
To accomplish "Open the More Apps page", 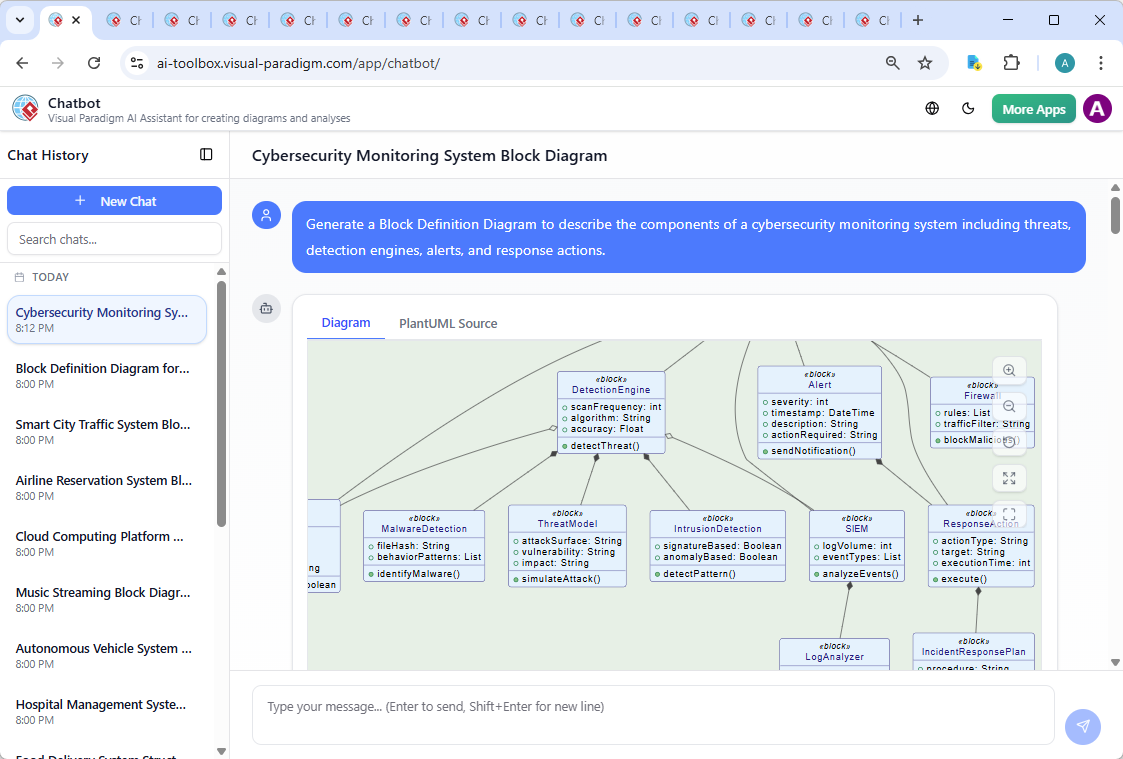I will tap(1033, 108).
